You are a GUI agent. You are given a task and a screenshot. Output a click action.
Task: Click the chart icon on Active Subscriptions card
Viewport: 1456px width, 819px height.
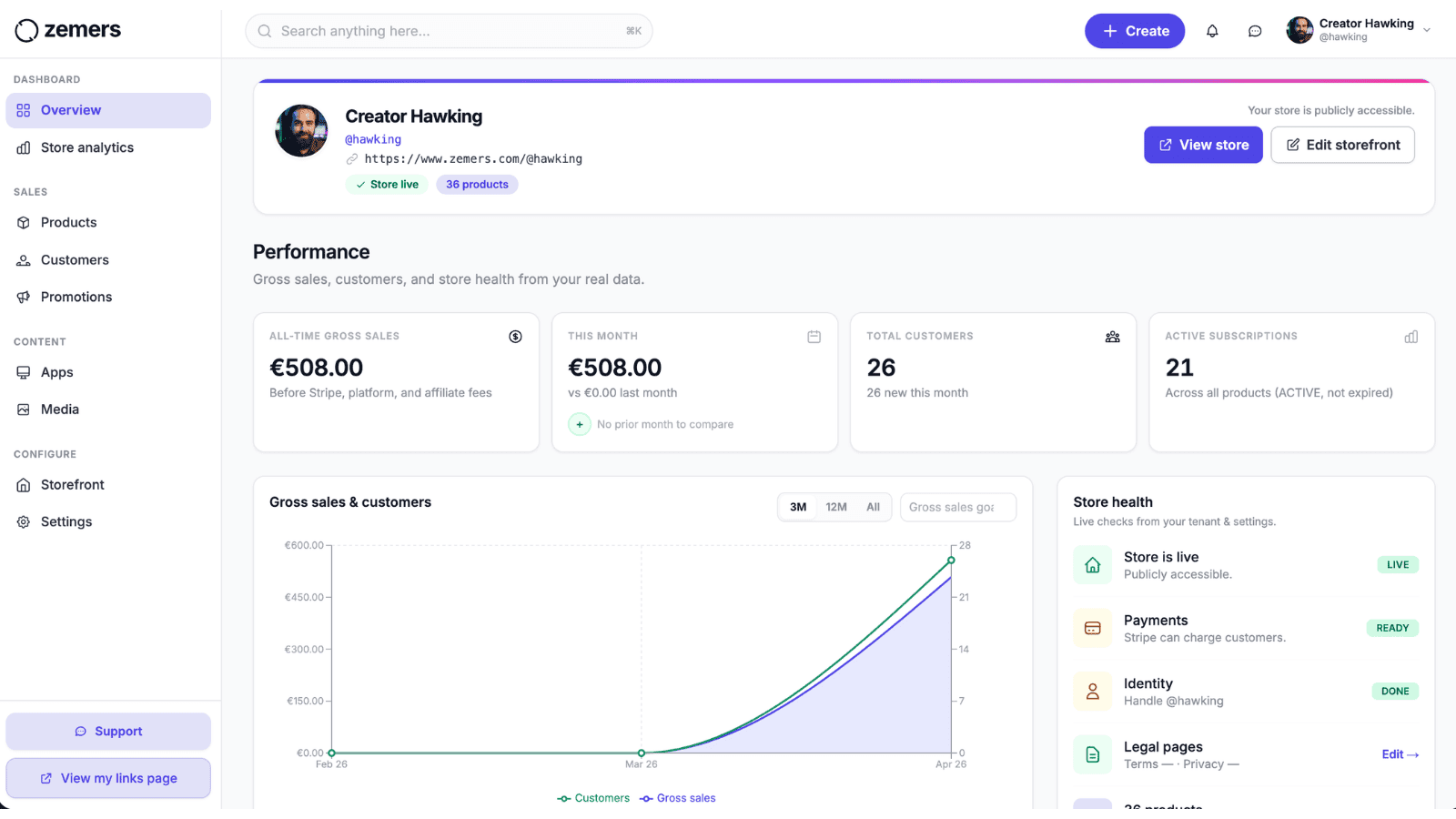(1411, 337)
